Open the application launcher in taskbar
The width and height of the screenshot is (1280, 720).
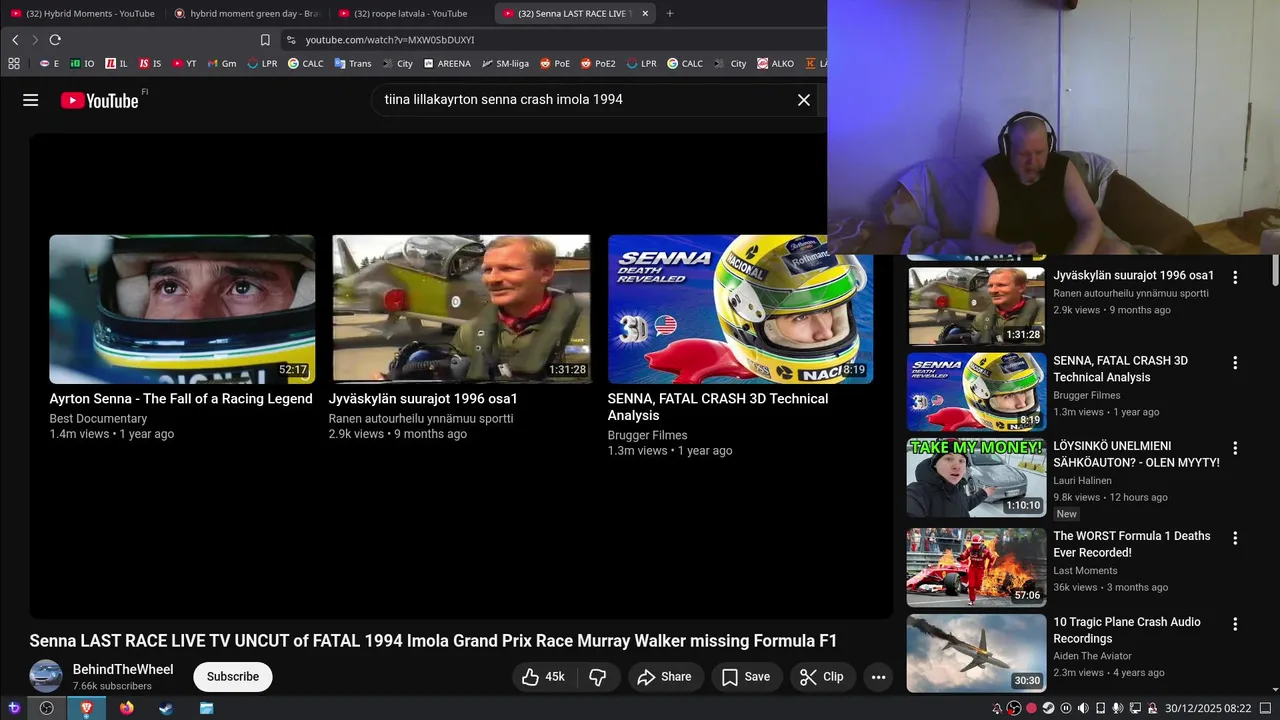[14, 708]
